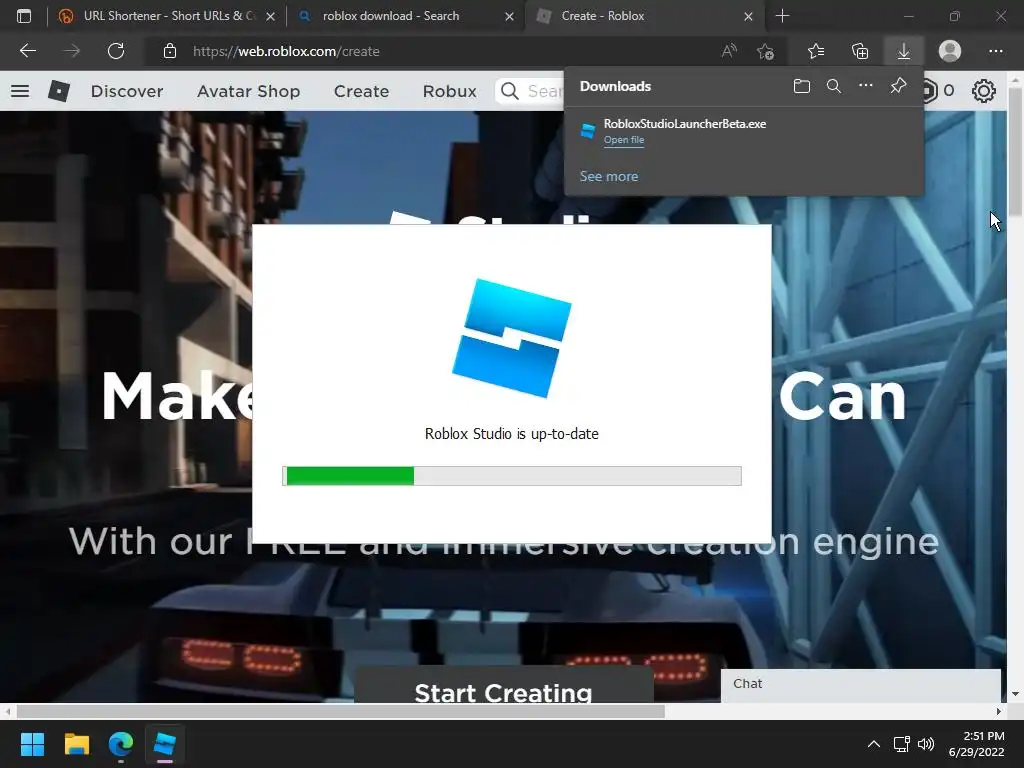Screen dimensions: 1024x768
Task: Open Create in Roblox navigation
Action: [361, 91]
